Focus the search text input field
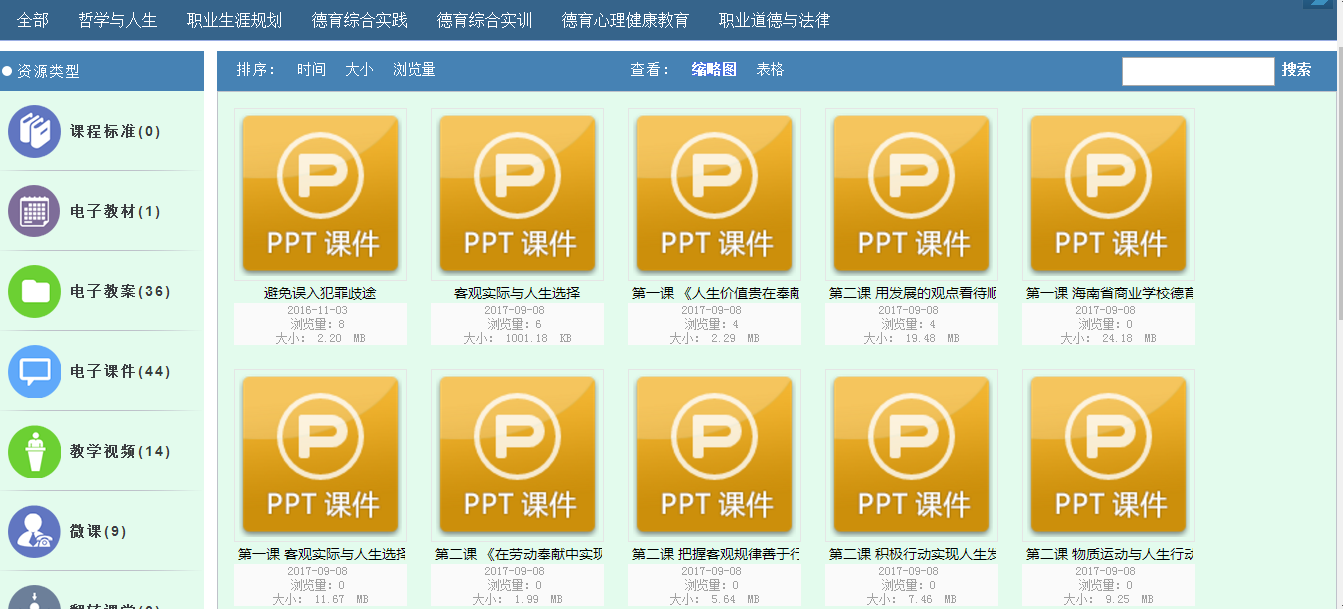The image size is (1343, 609). (1197, 71)
